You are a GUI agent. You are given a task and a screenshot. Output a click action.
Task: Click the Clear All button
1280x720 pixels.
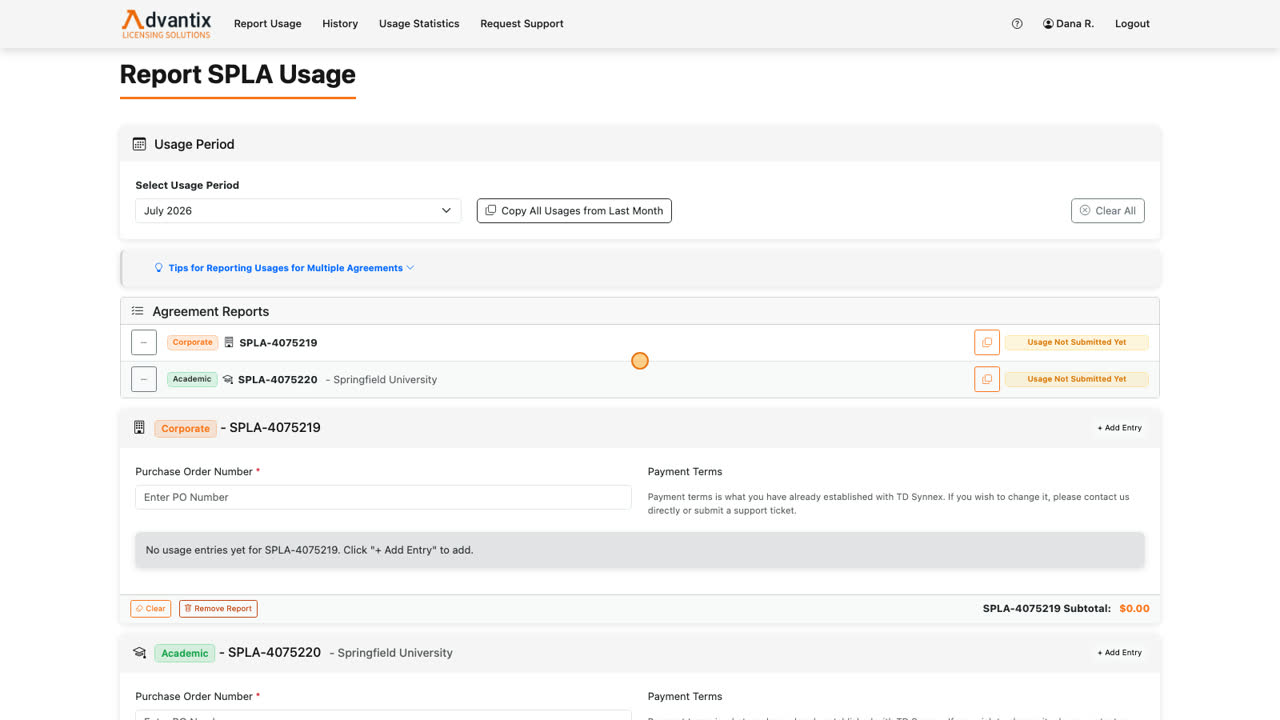(x=1107, y=211)
